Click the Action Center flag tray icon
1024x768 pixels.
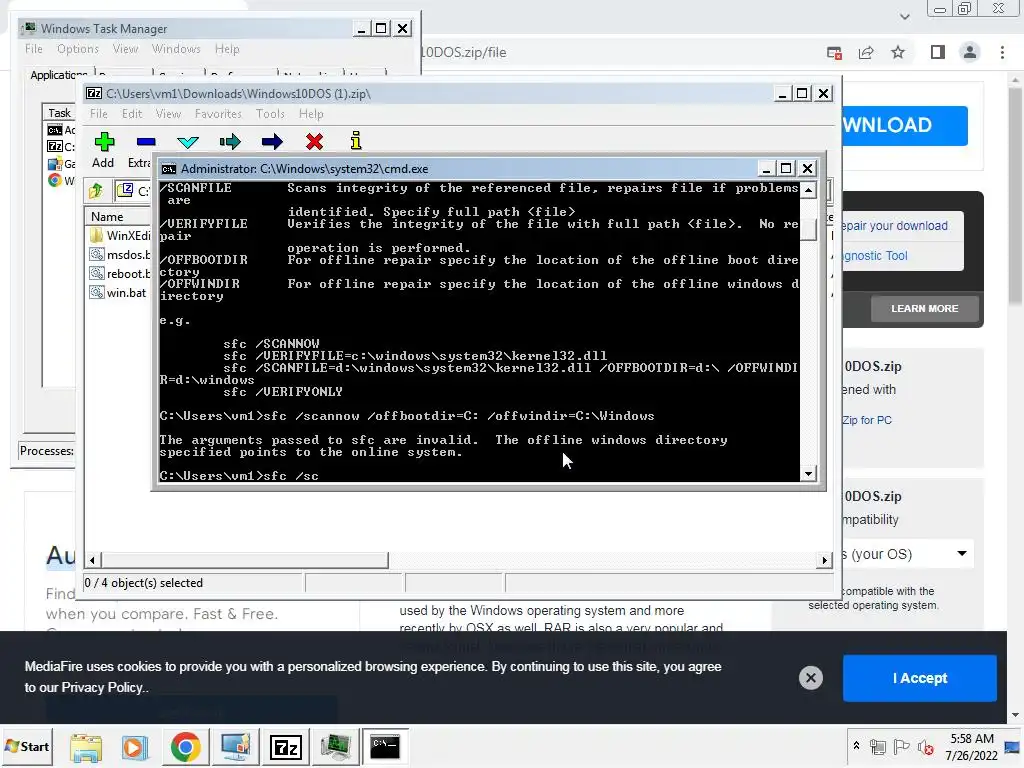tap(901, 746)
